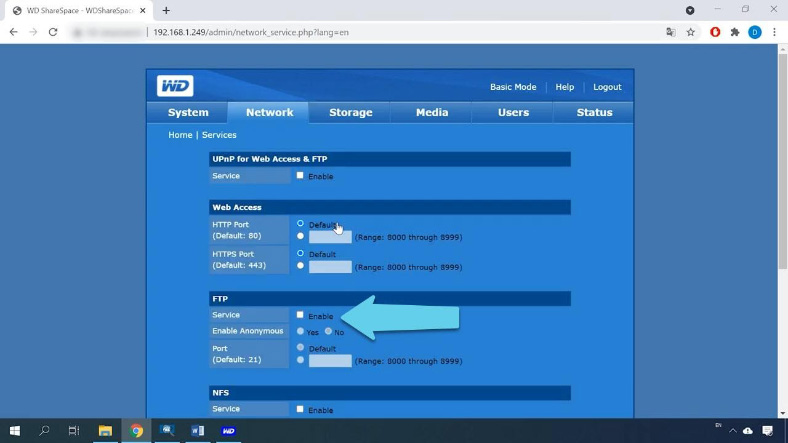Viewport: 788px width, 443px height.
Task: Select Default FTP port option
Action: pyautogui.click(x=300, y=347)
